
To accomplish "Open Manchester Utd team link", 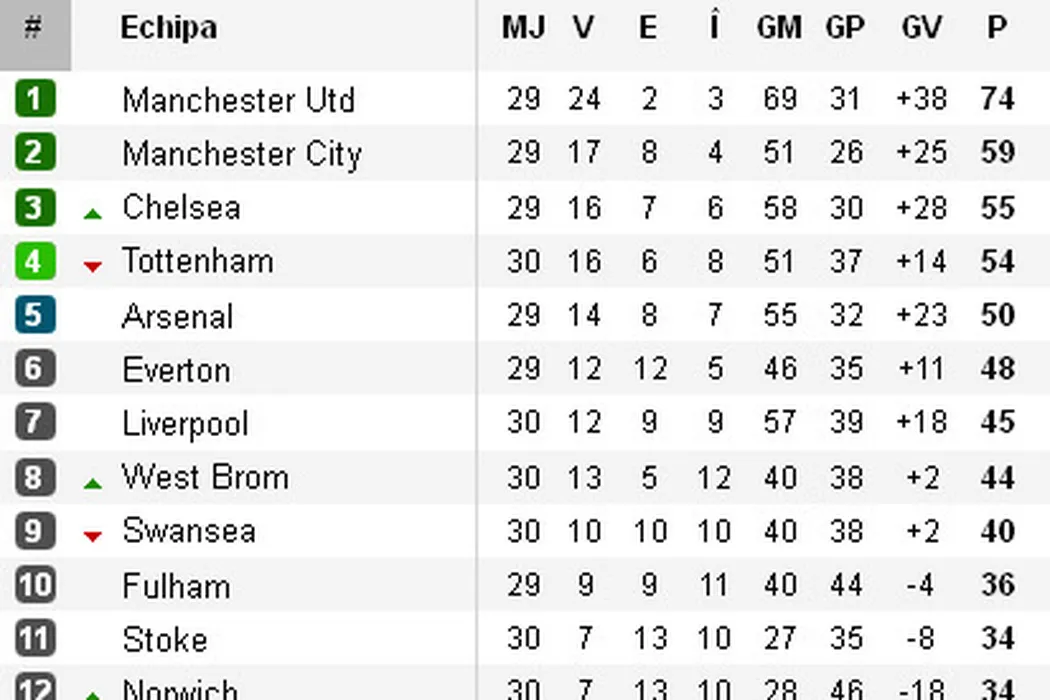I will 238,100.
